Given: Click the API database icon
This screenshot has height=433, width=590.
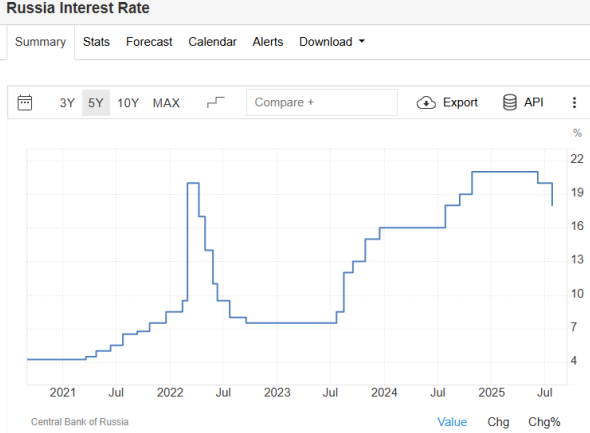Looking at the screenshot, I should 509,102.
